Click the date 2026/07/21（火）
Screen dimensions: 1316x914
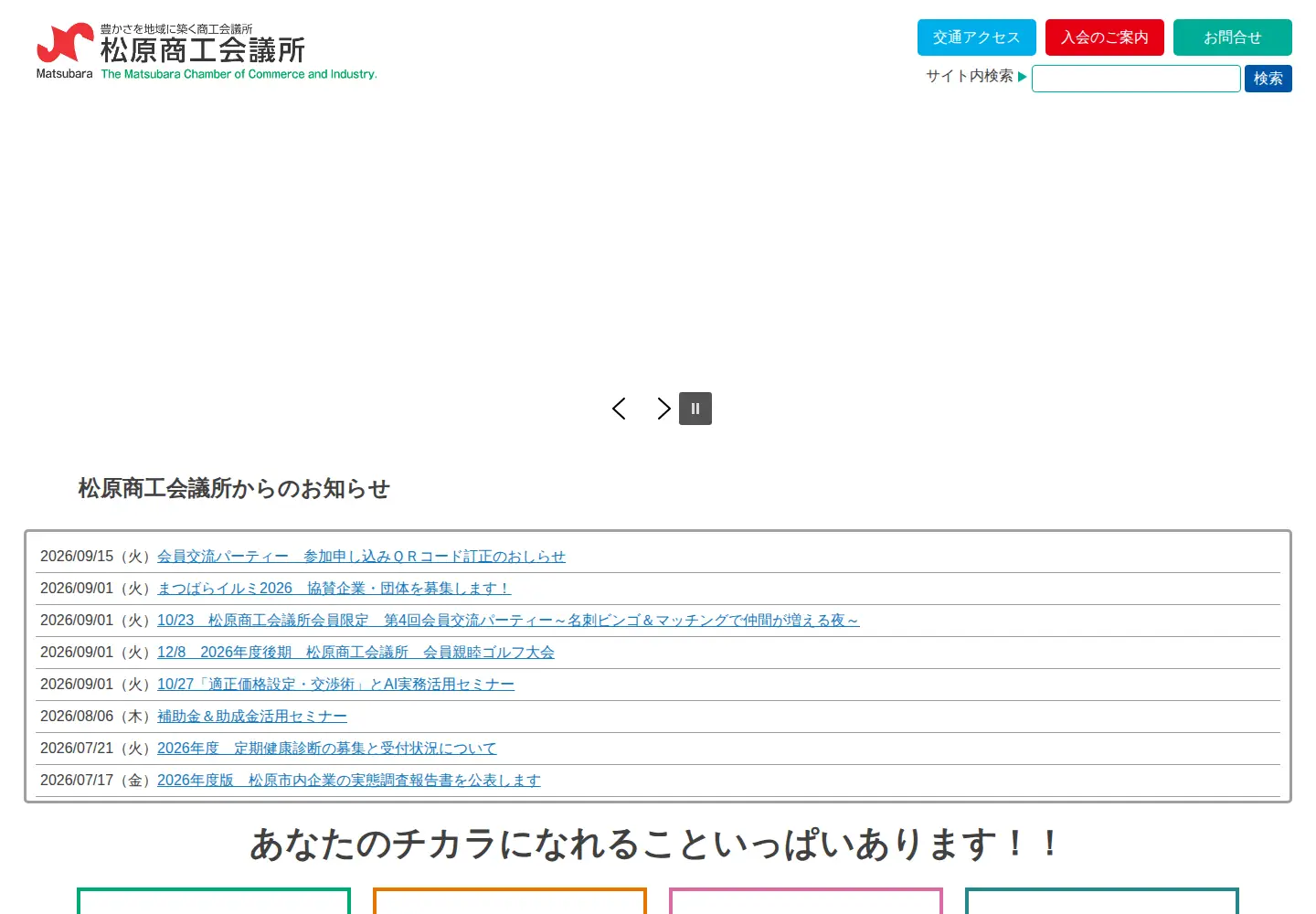click(97, 749)
